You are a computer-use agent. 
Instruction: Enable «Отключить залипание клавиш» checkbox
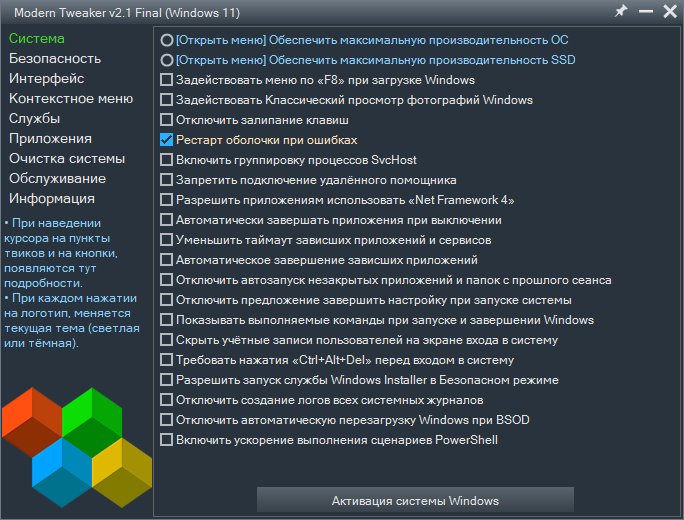[167, 120]
